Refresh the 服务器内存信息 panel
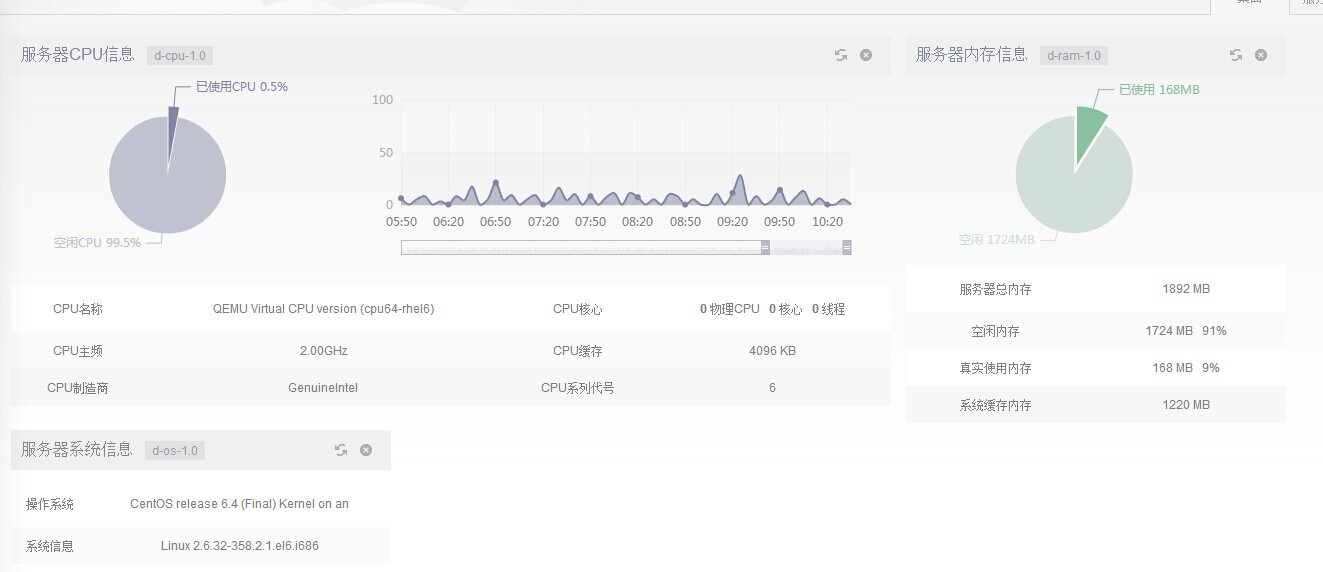Viewport: 1323px width, 572px height. coord(1236,55)
